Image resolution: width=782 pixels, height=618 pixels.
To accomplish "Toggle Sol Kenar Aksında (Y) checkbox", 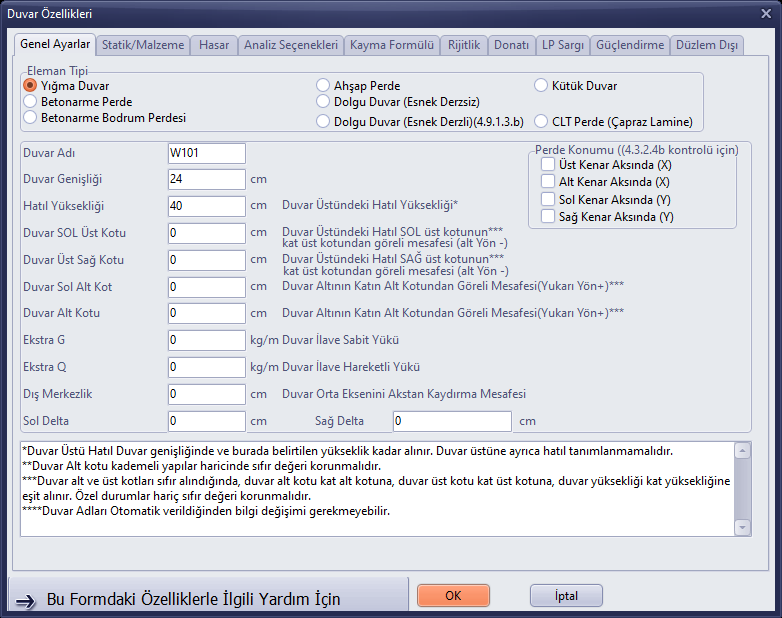I will pyautogui.click(x=548, y=199).
